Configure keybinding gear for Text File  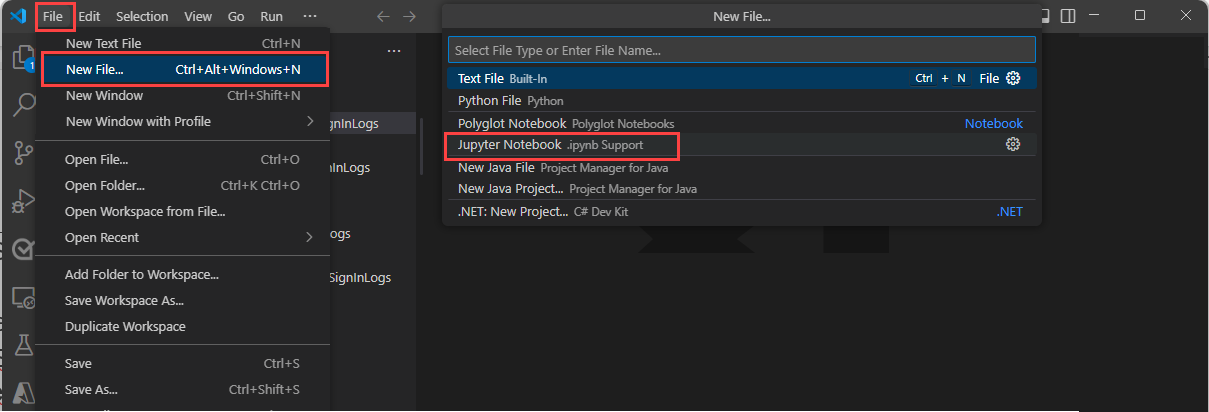pyautogui.click(x=1013, y=78)
